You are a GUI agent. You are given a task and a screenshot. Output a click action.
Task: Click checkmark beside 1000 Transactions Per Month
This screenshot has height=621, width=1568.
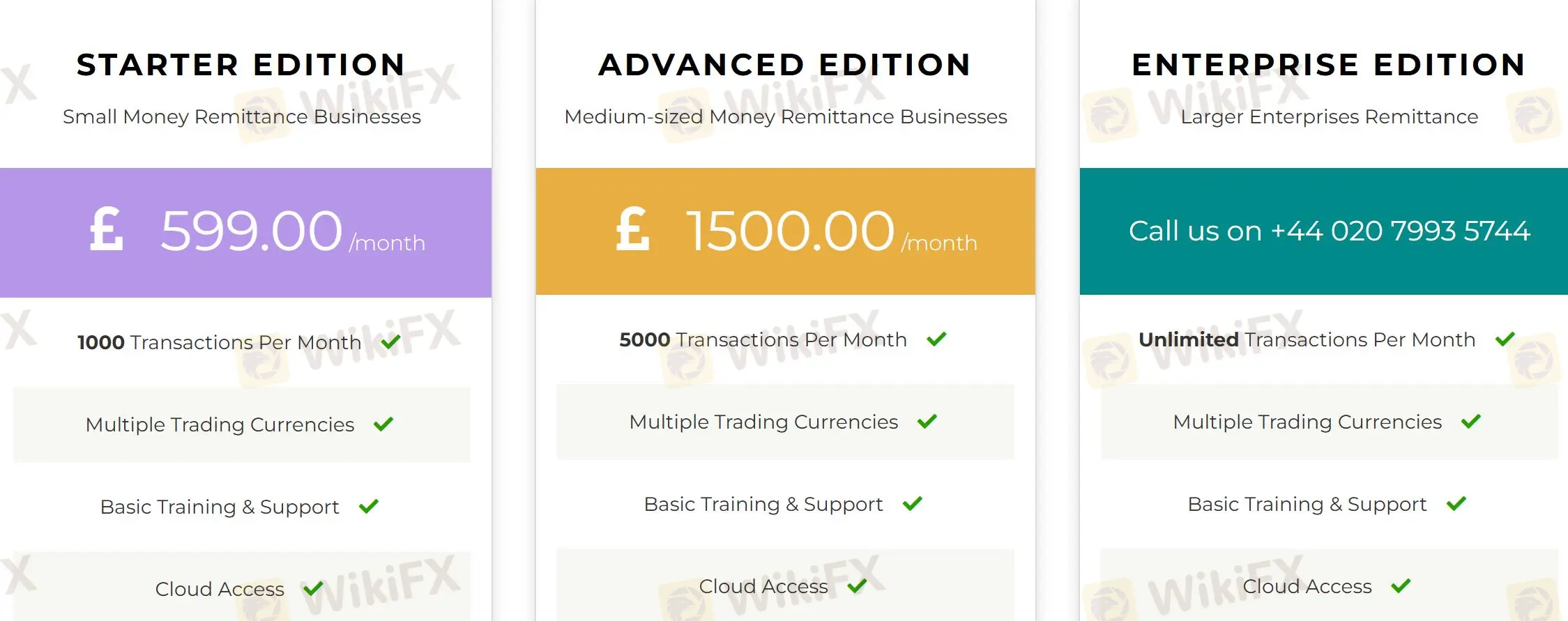tap(390, 342)
